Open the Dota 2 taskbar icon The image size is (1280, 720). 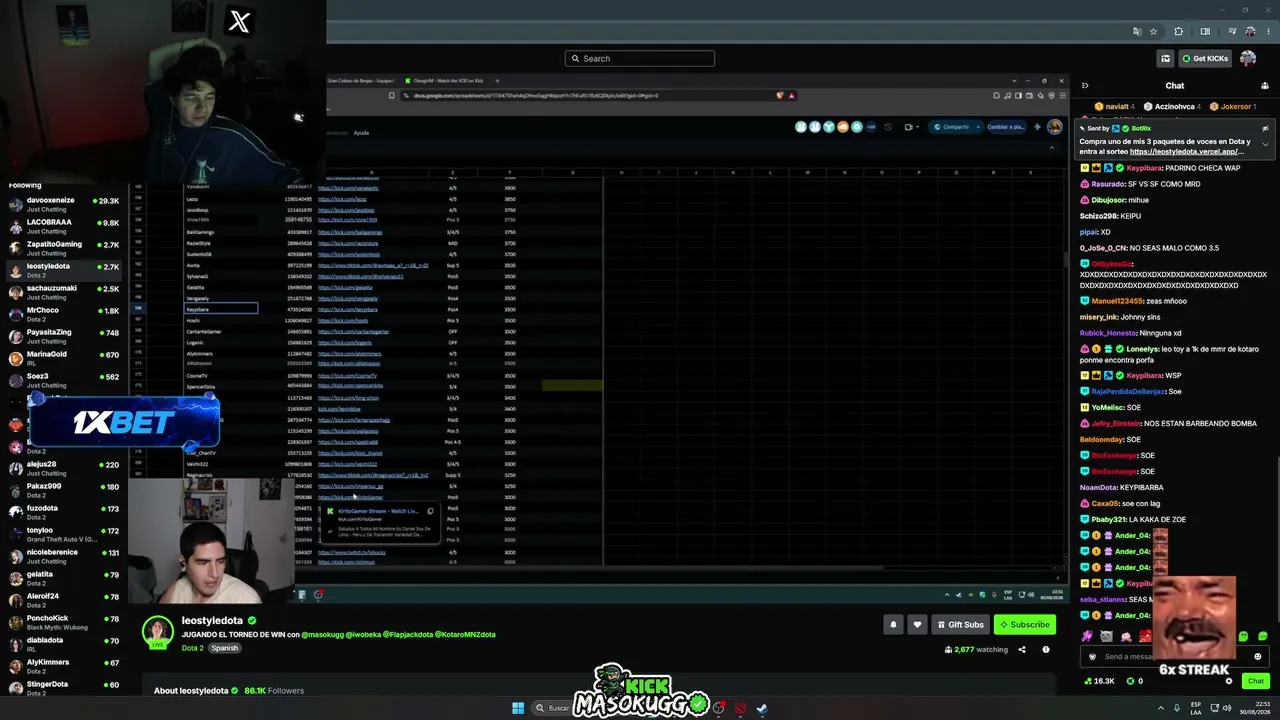coord(740,708)
